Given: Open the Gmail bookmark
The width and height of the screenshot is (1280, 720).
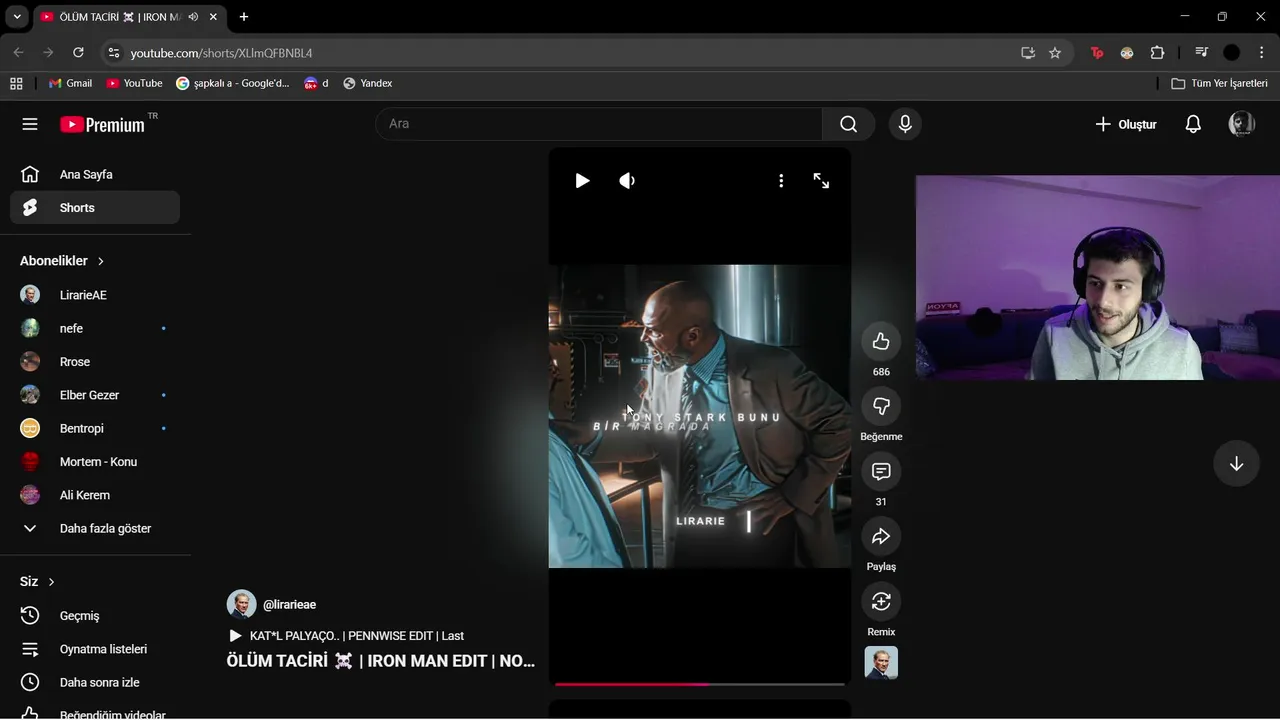Looking at the screenshot, I should coord(70,84).
